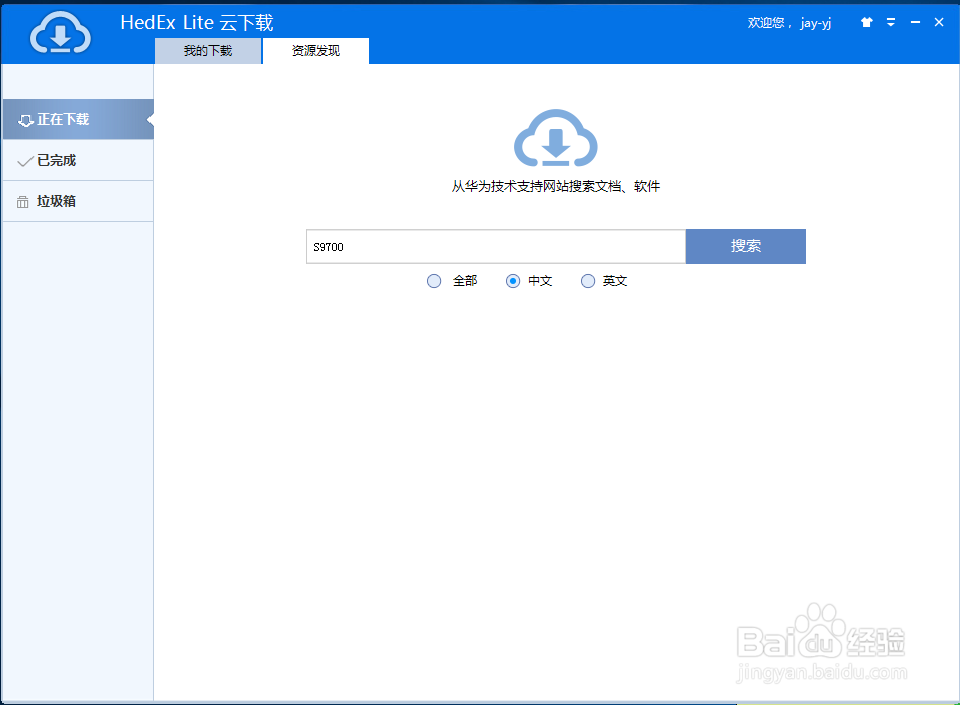Switch to the 资源发现 tab
The width and height of the screenshot is (960, 705).
pos(316,51)
